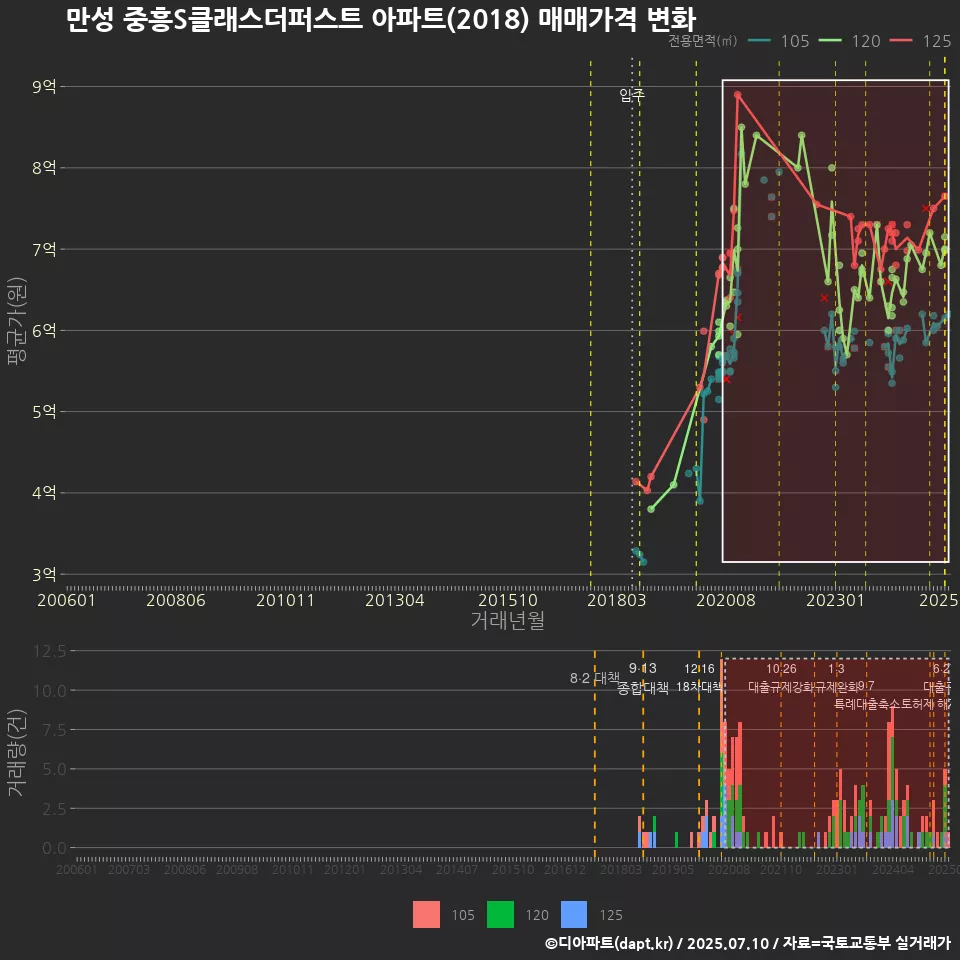Click the '202008' label on the price chart x-axis
The height and width of the screenshot is (960, 960).
tap(726, 600)
